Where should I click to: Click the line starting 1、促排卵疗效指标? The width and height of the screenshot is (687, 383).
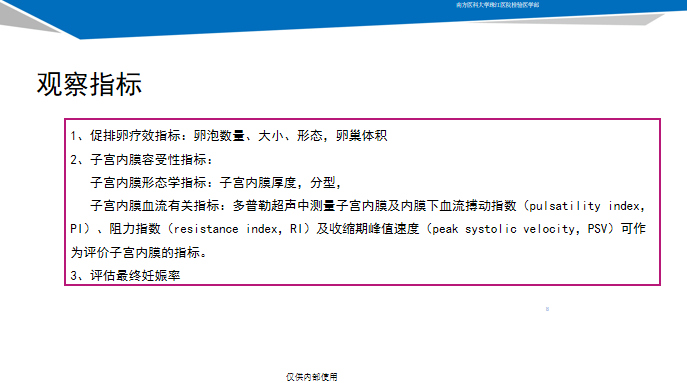click(229, 136)
